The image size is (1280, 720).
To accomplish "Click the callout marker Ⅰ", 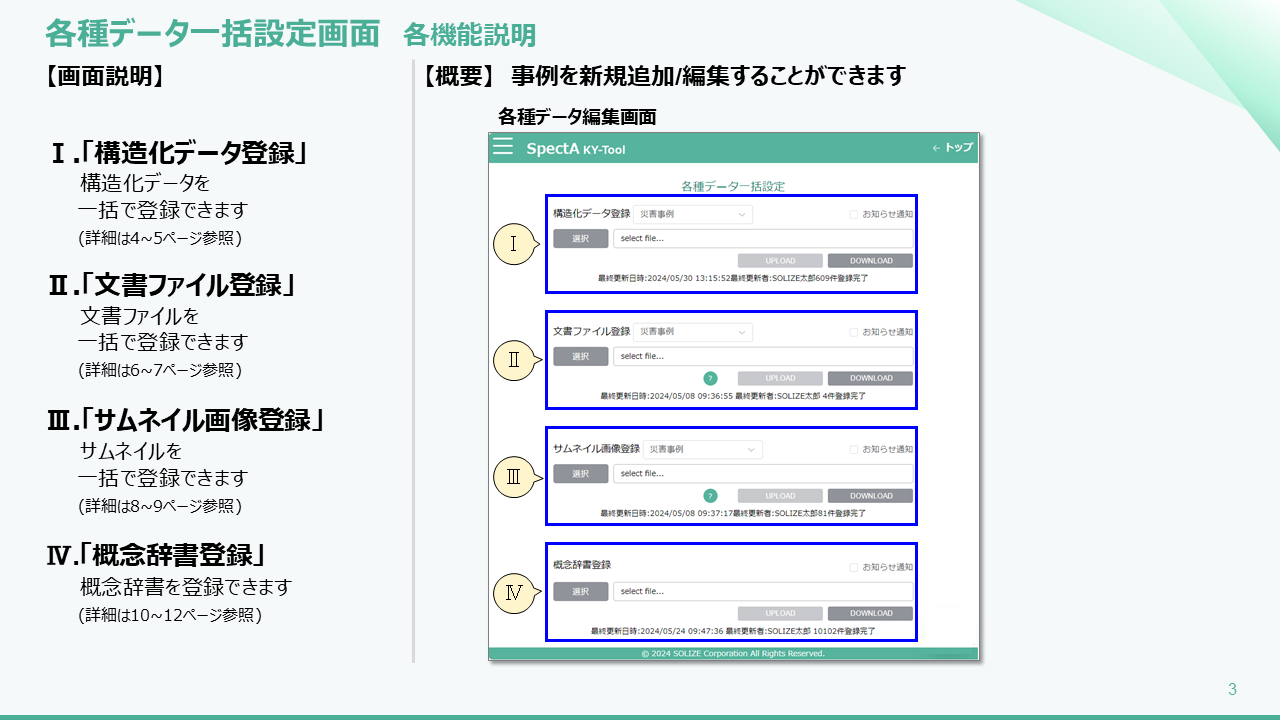I will click(514, 243).
